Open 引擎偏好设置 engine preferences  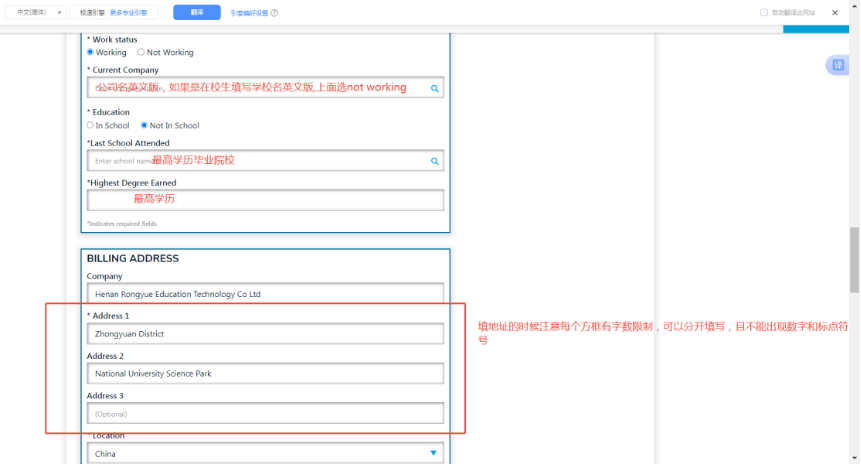pyautogui.click(x=249, y=13)
